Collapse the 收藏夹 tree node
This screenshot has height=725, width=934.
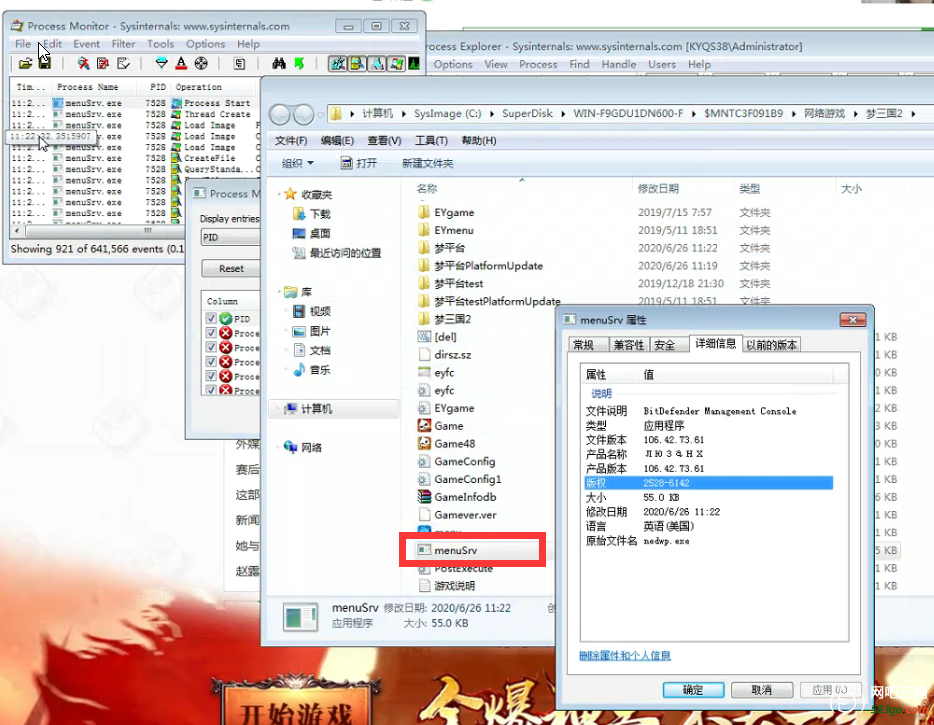(x=279, y=194)
